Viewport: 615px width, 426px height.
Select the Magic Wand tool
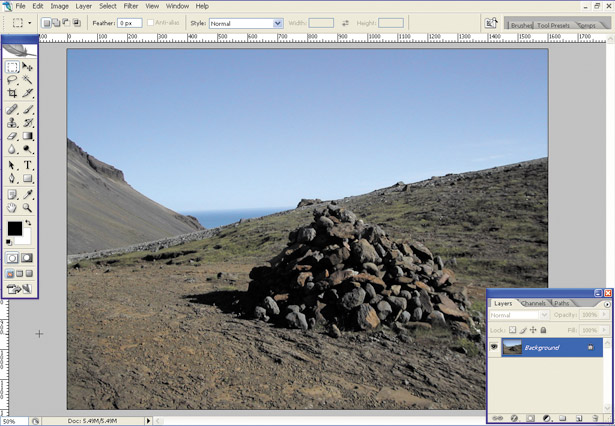coord(27,80)
